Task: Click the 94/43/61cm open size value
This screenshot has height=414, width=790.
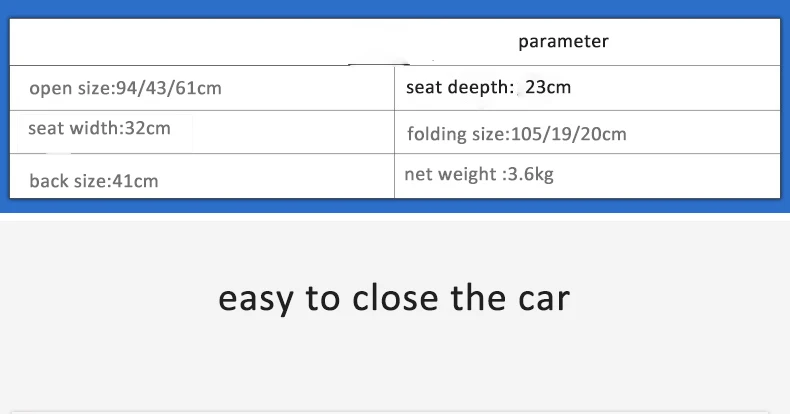Action: (169, 88)
